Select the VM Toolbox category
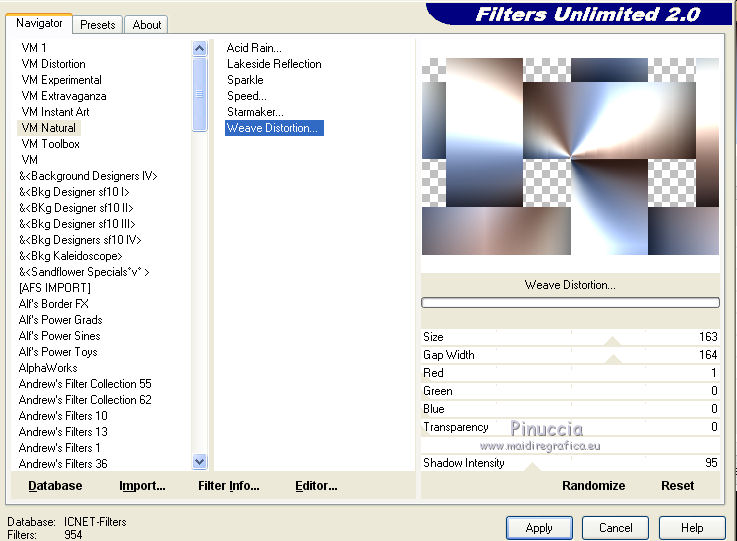737x541 pixels. pyautogui.click(x=51, y=144)
